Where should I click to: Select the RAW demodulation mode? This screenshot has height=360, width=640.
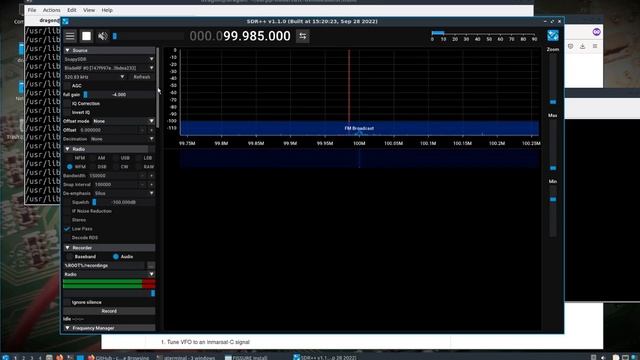pyautogui.click(x=144, y=167)
